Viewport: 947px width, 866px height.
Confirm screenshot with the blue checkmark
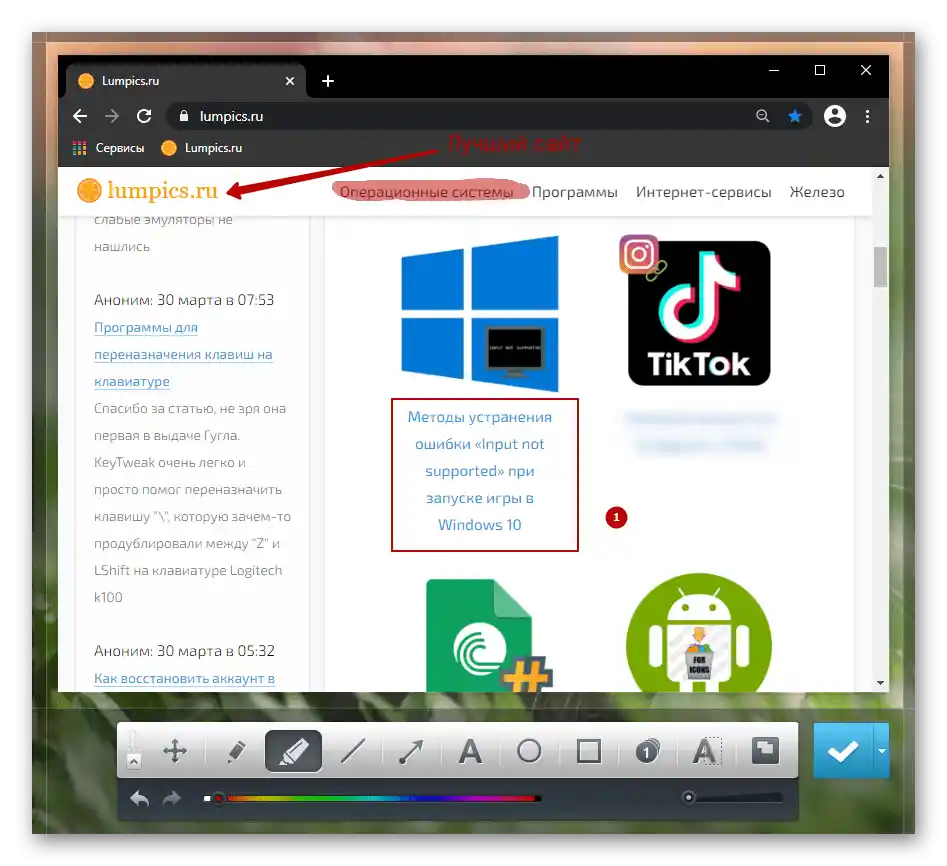click(843, 751)
